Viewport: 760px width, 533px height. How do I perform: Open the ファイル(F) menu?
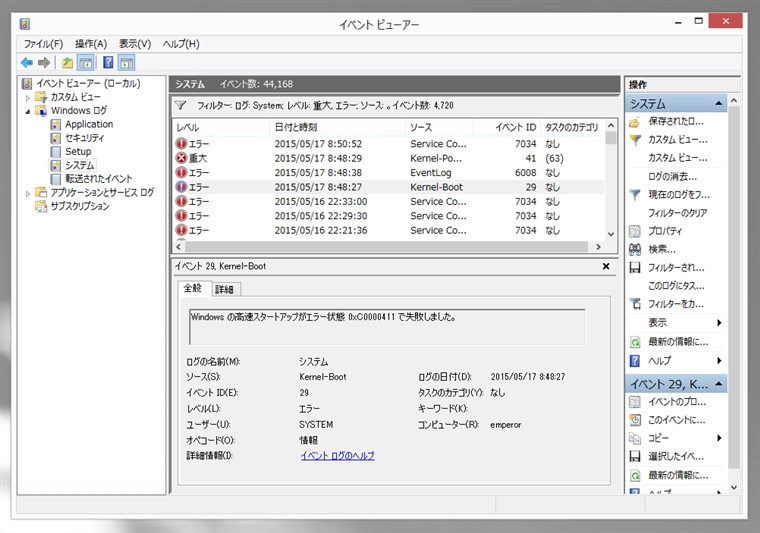[44, 44]
